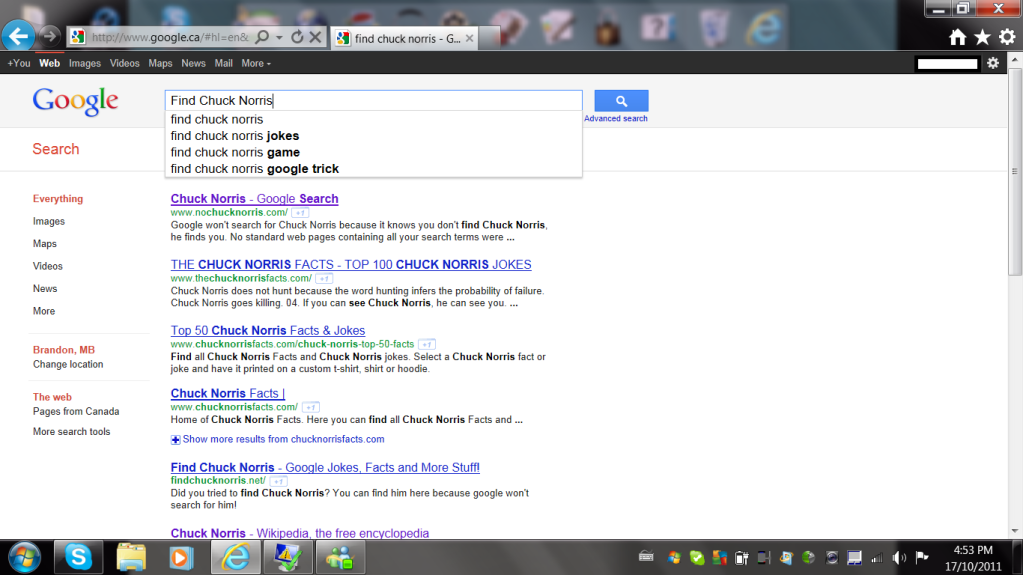Click the volume speaker tray icon

click(899, 557)
